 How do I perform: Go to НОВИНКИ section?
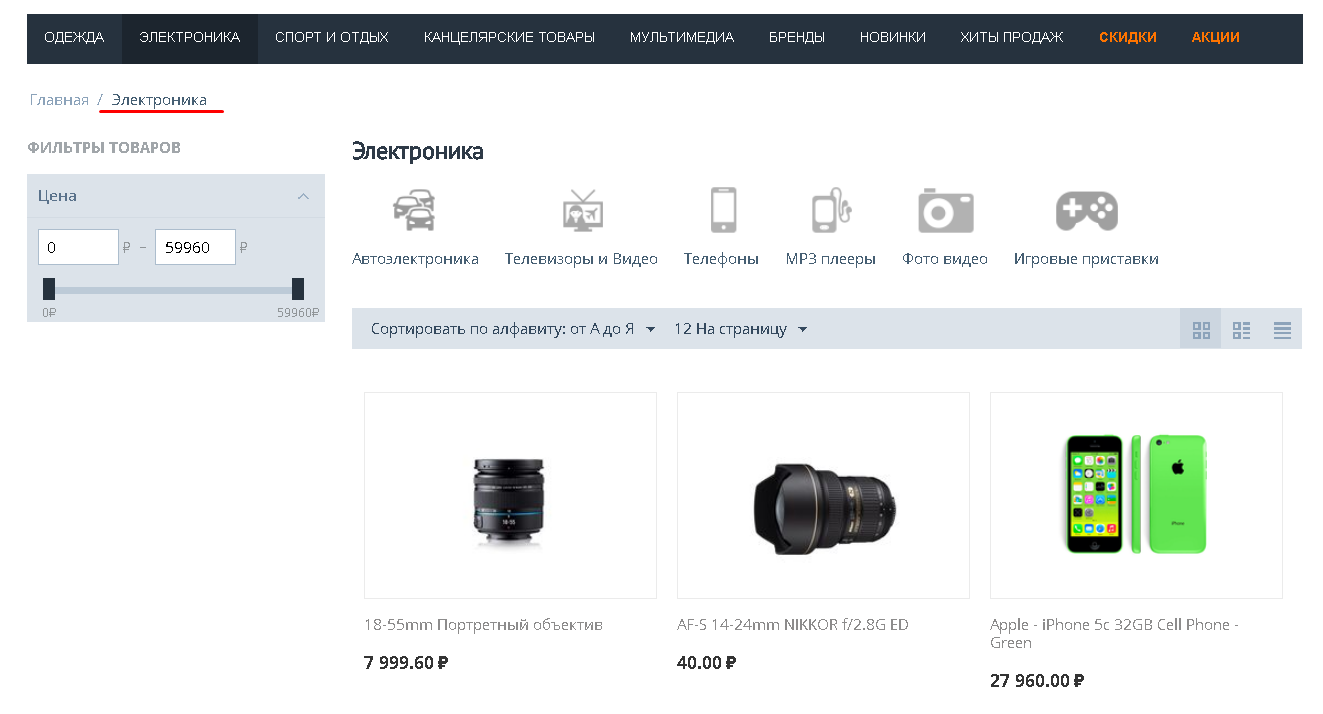point(893,38)
